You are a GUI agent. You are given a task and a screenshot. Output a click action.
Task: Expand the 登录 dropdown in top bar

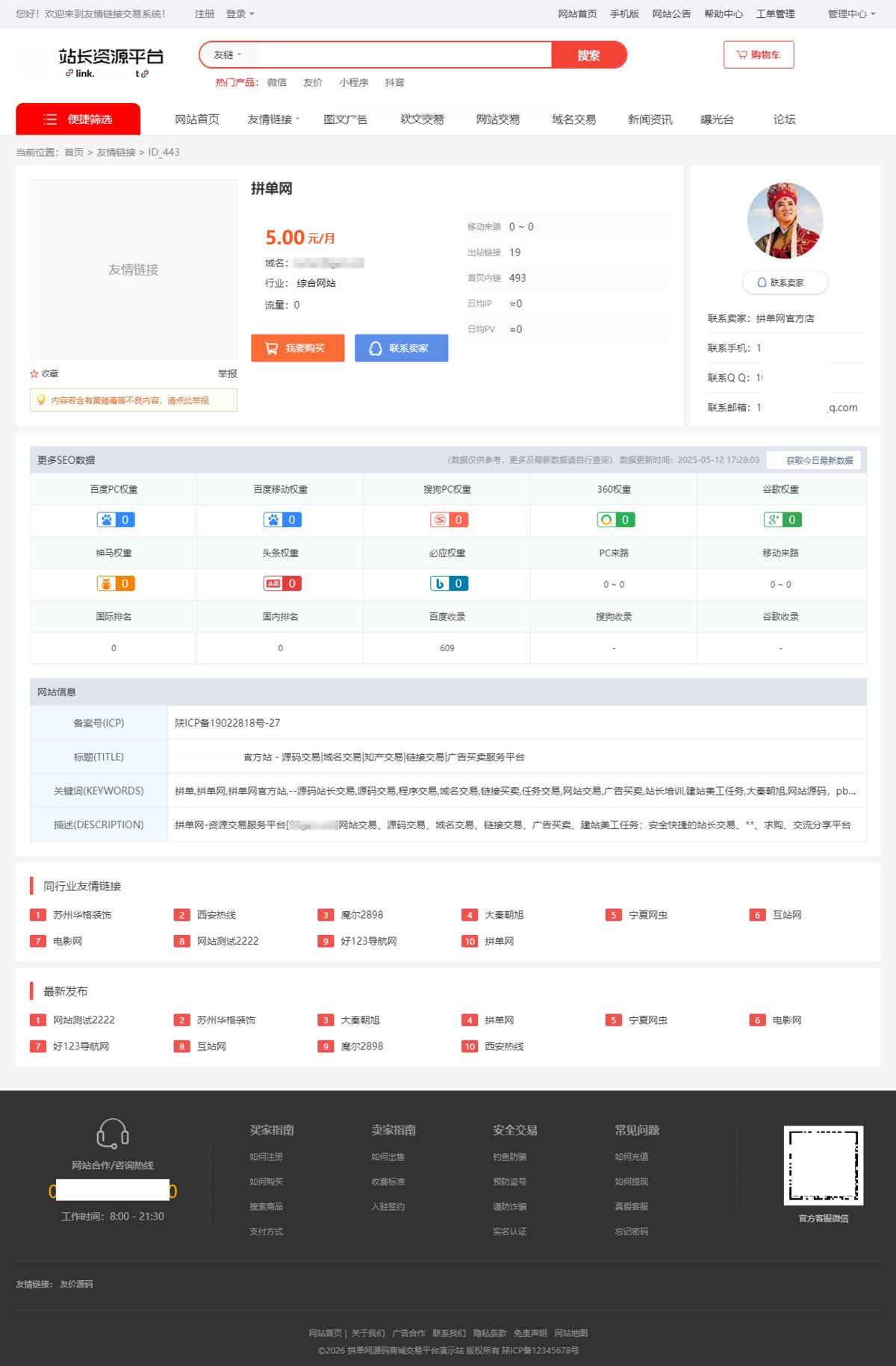[240, 13]
